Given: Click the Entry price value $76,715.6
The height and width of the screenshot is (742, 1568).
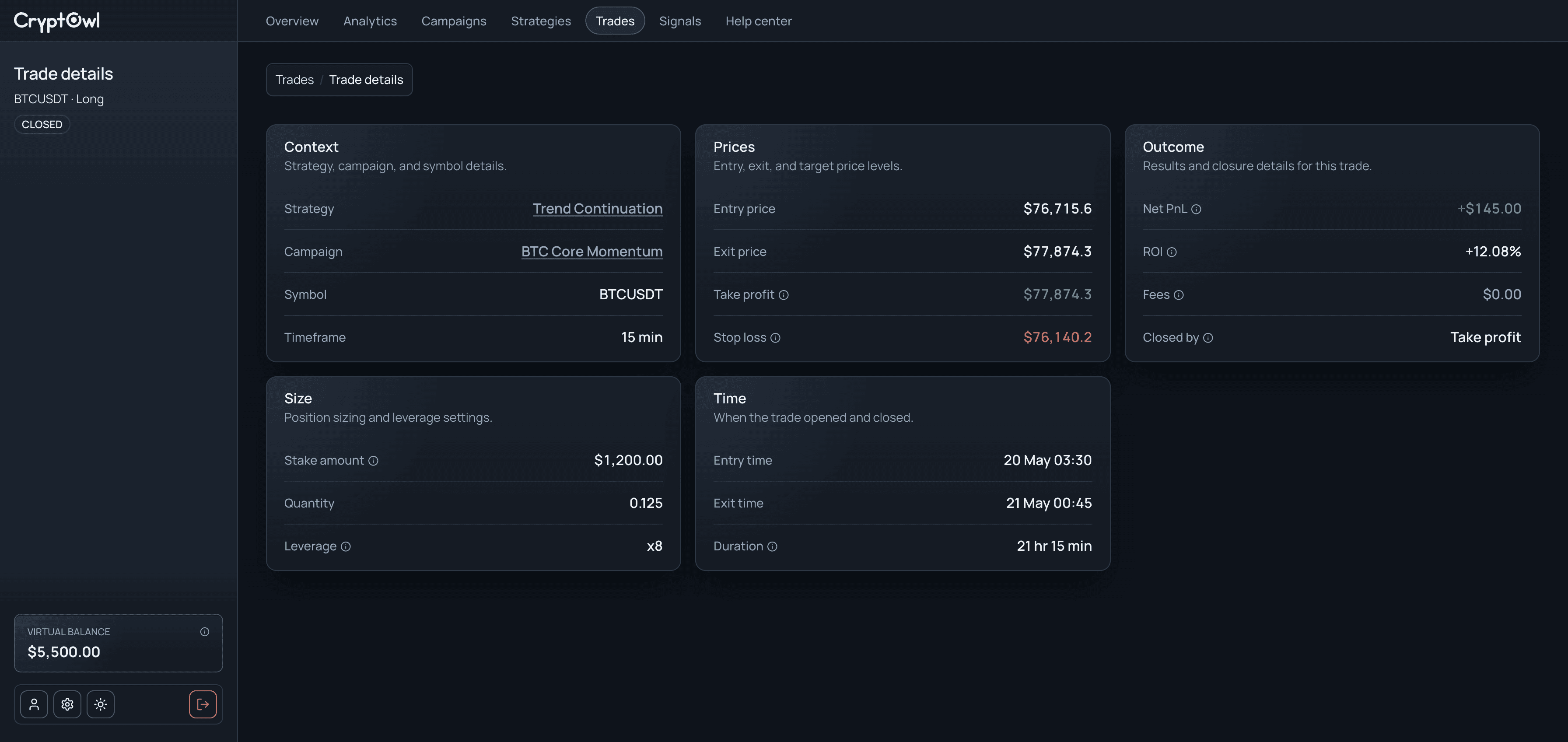Looking at the screenshot, I should (x=1057, y=209).
